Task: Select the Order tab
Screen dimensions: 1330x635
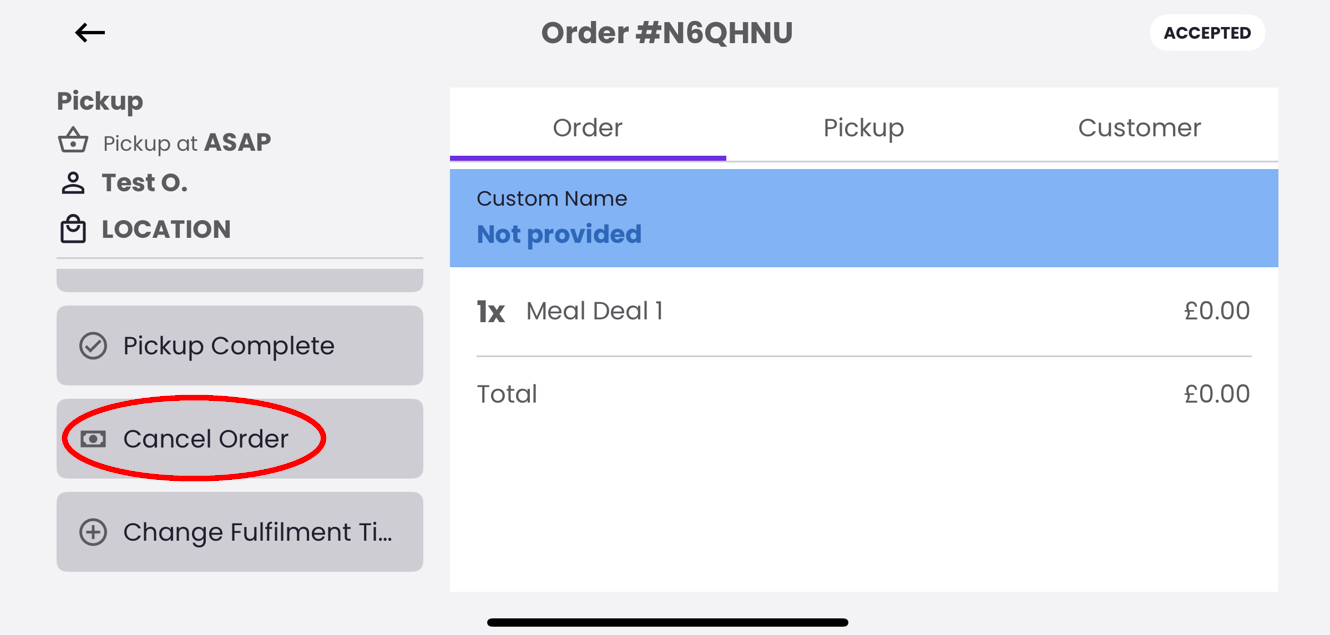Action: pos(587,128)
